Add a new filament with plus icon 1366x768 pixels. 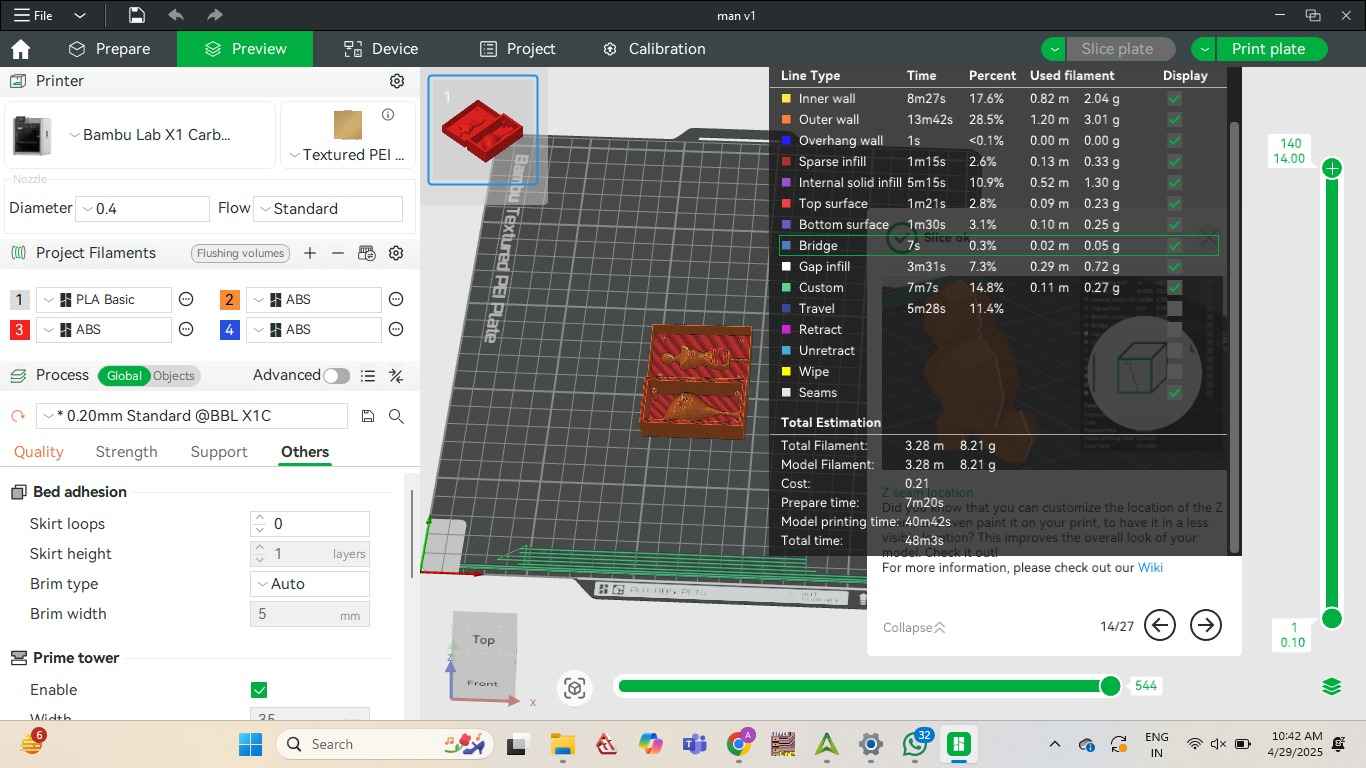click(310, 253)
